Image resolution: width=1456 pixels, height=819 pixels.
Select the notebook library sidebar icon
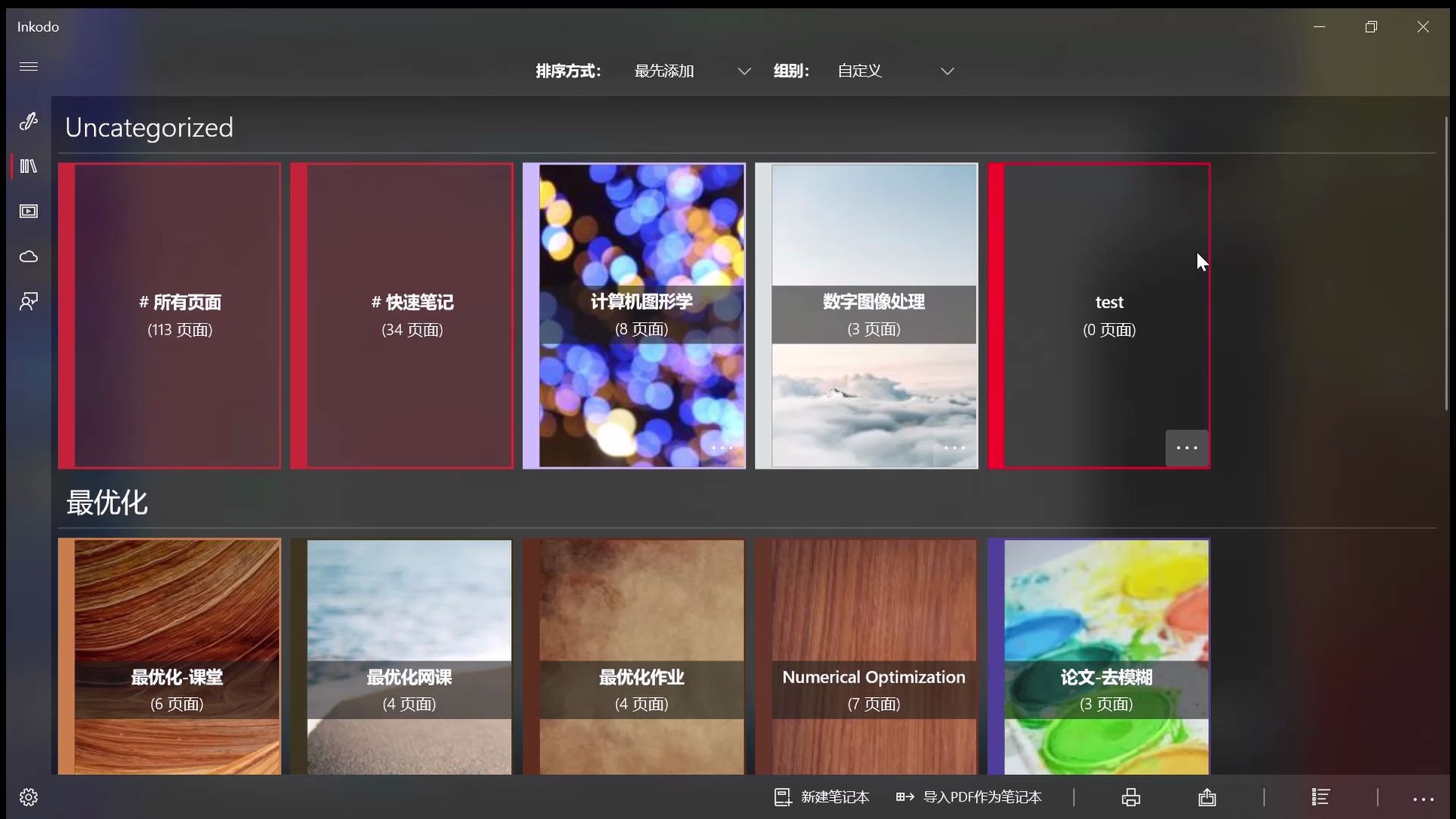click(x=28, y=166)
